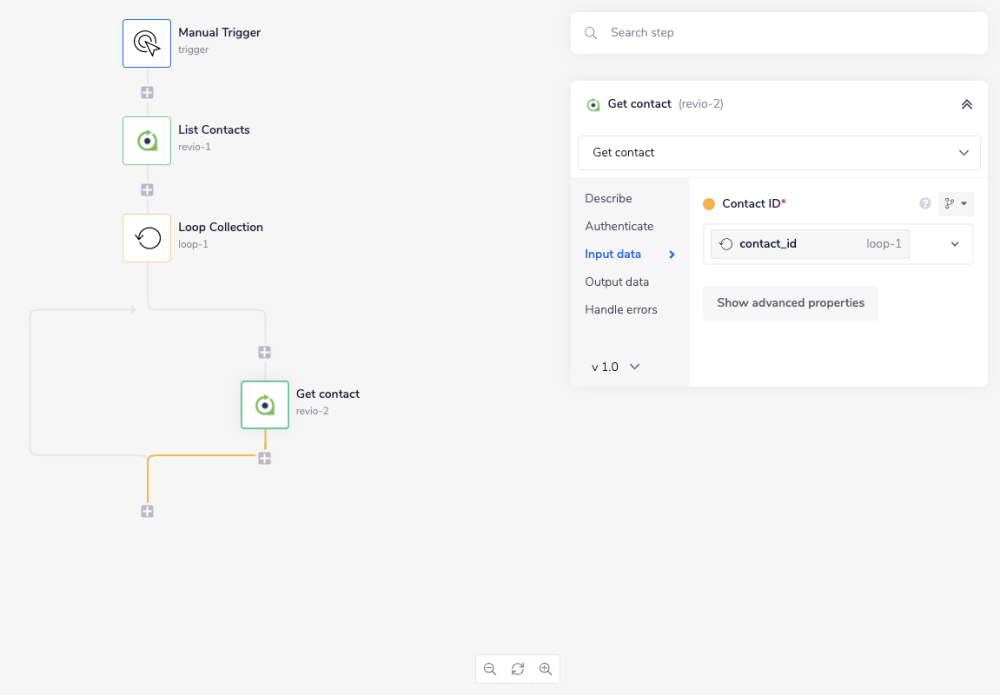Screen dimensions: 1000x696
Task: Open the Get contact operation dropdown
Action: click(779, 153)
